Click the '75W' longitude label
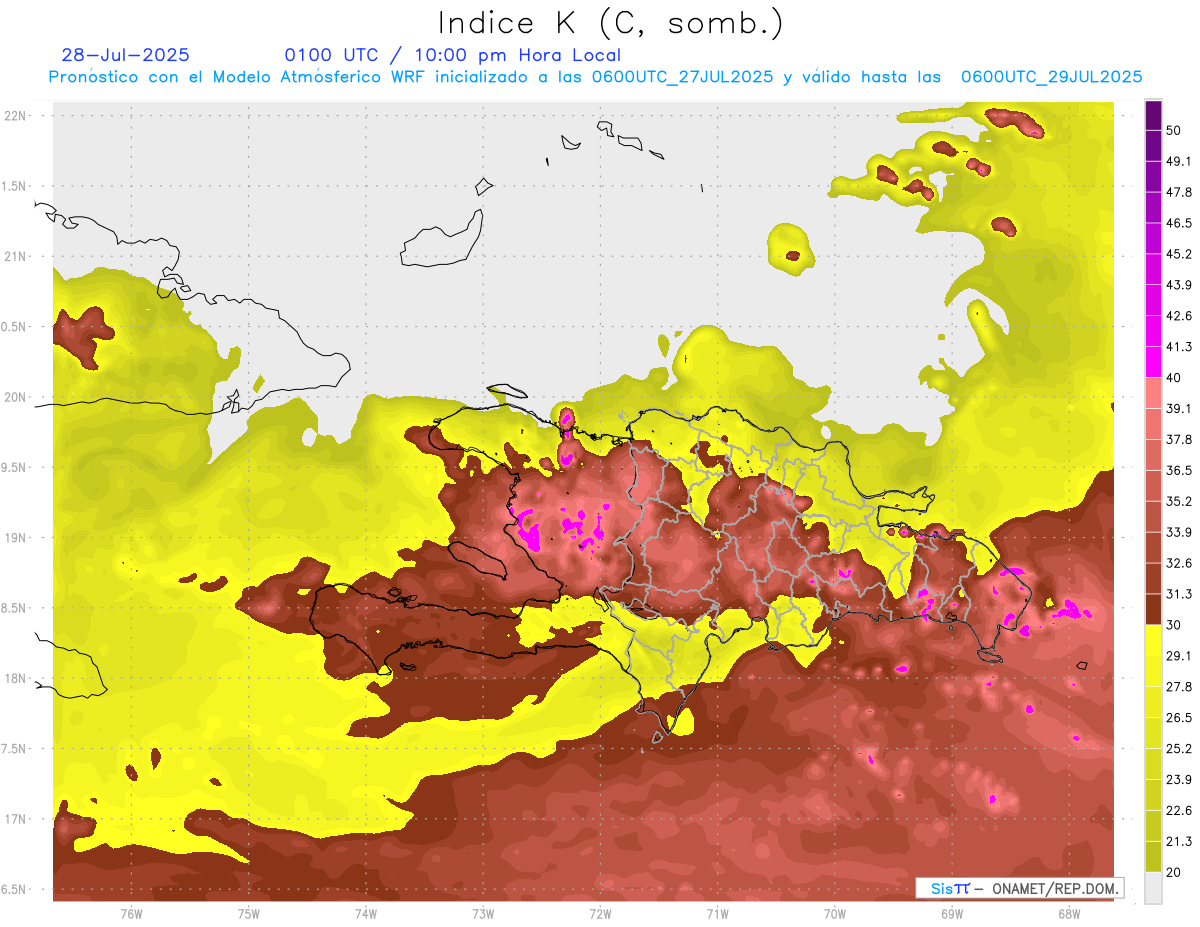 [x=248, y=914]
